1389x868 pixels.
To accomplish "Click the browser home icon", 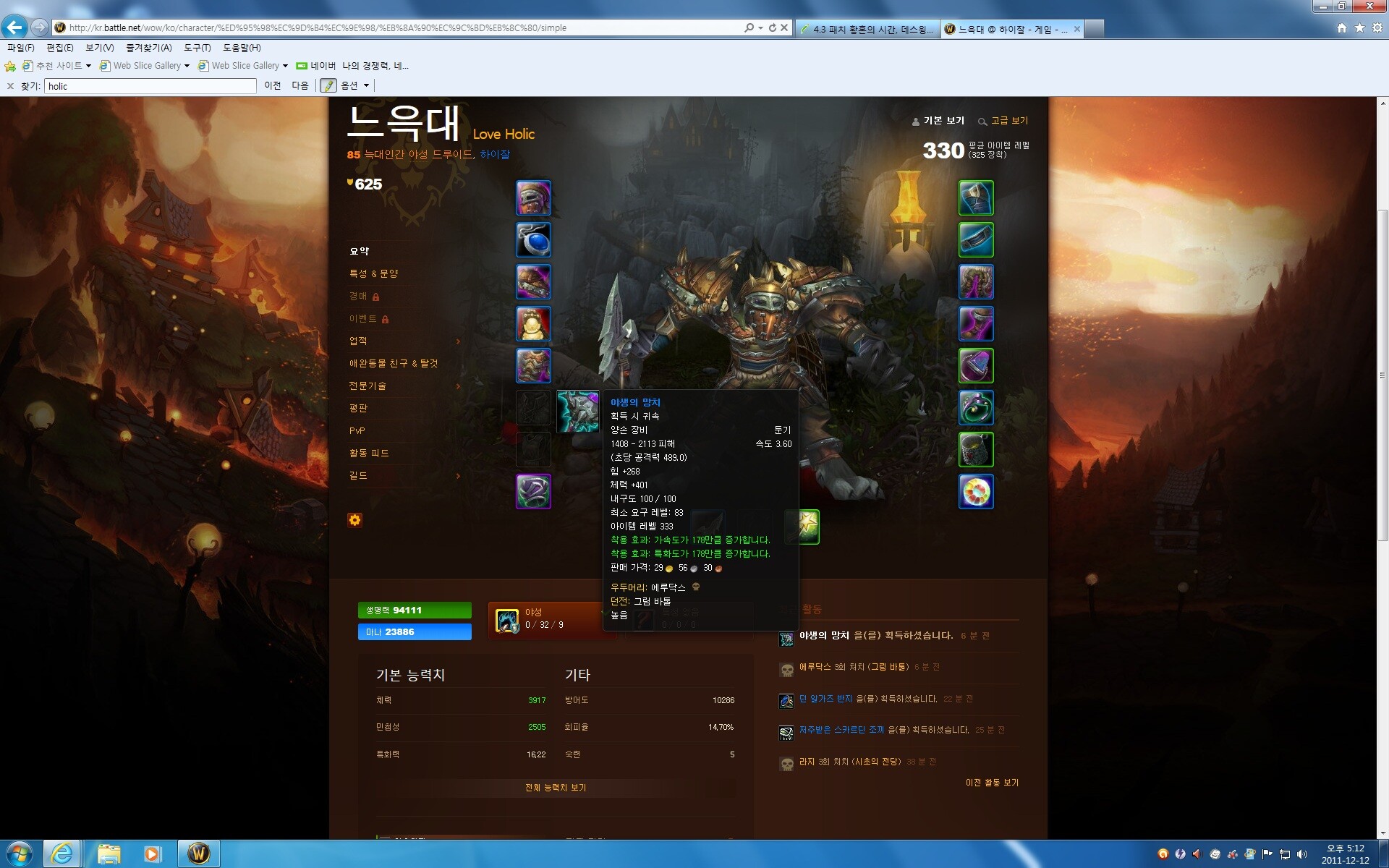I will 1342,27.
